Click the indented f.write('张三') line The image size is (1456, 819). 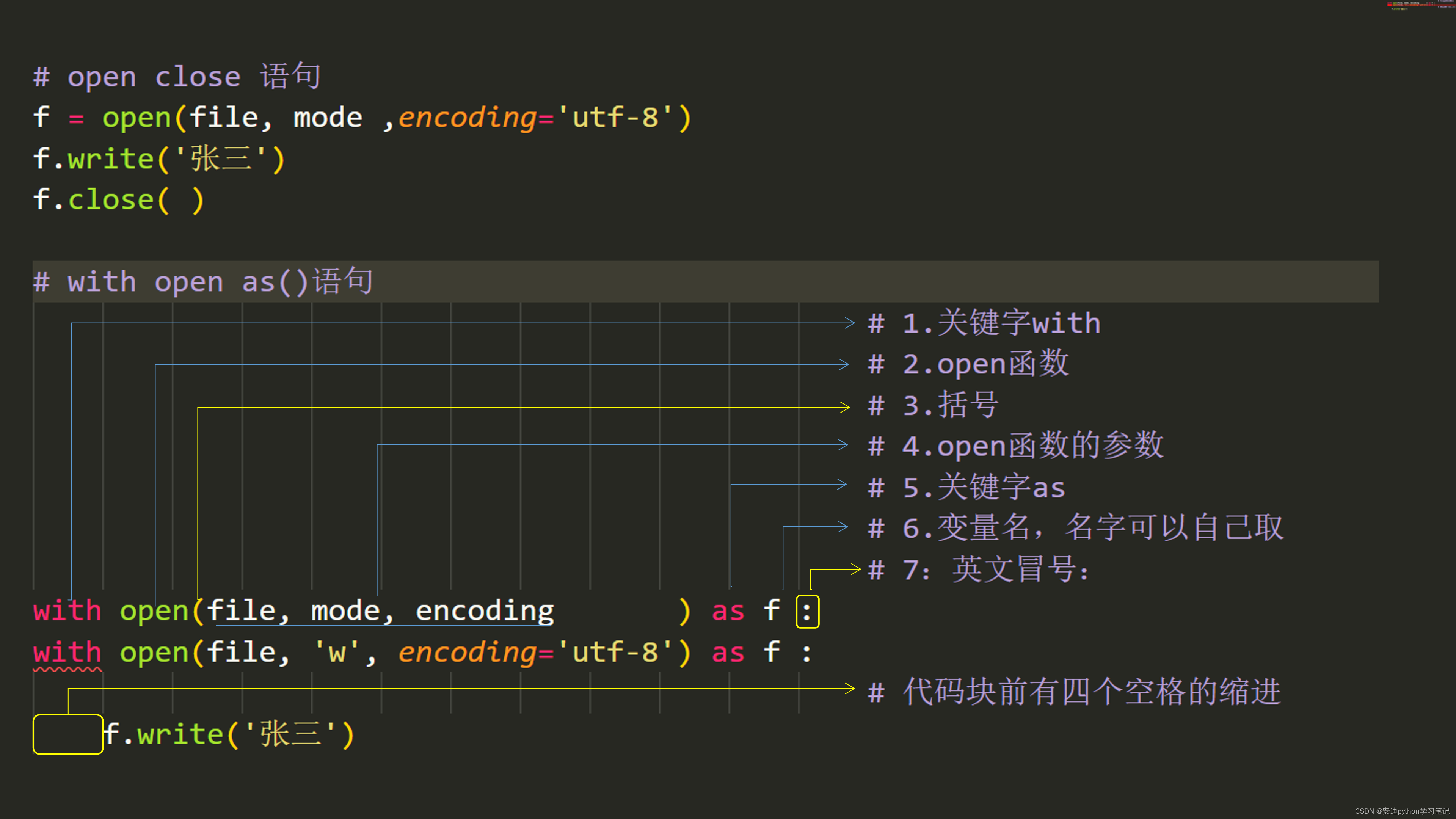pos(229,734)
